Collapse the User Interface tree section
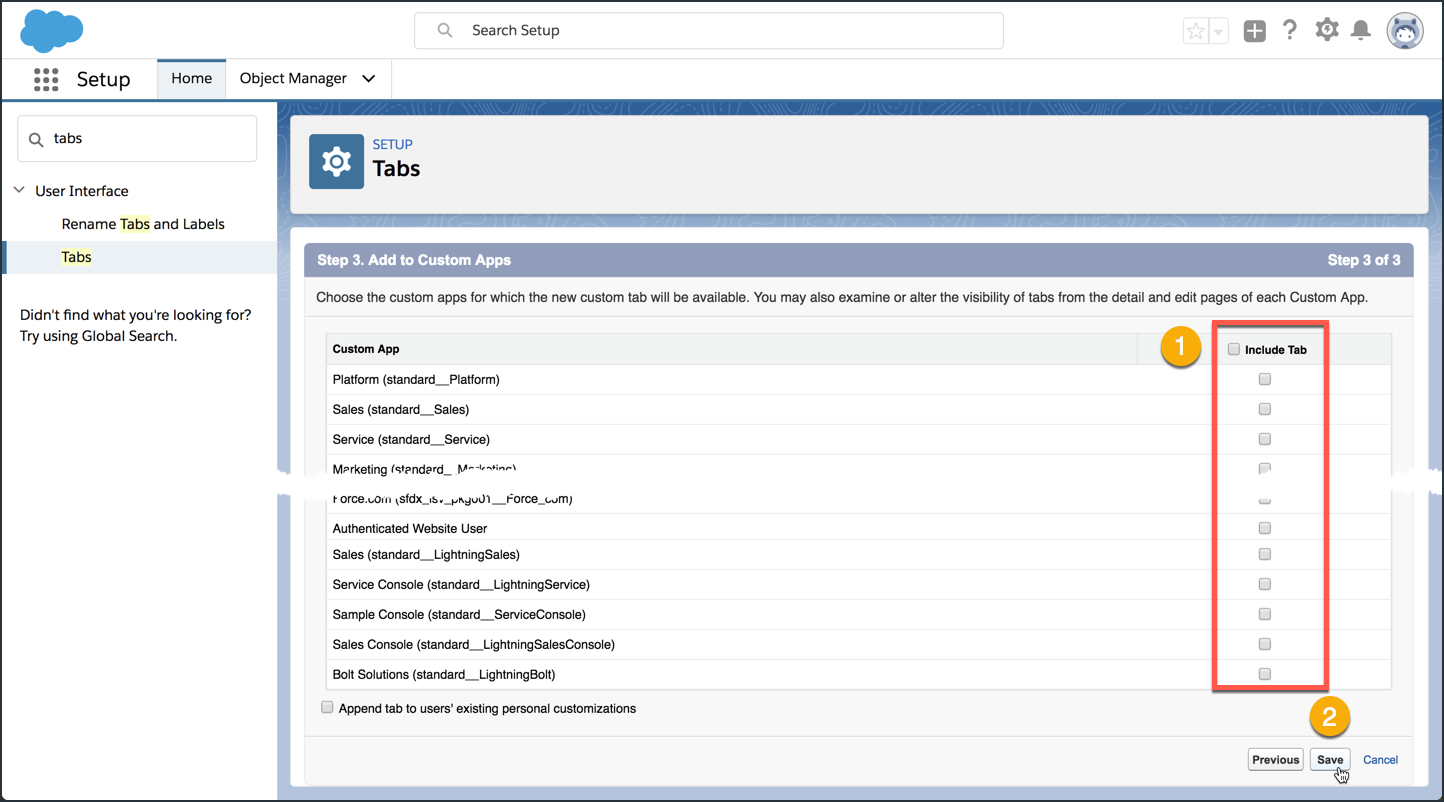This screenshot has width=1444, height=802. pyautogui.click(x=19, y=190)
